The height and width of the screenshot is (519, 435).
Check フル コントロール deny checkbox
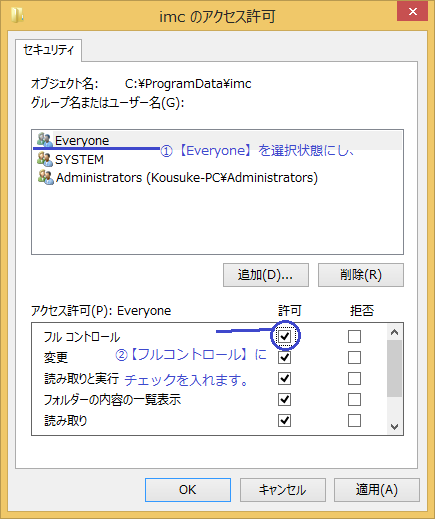[354, 336]
